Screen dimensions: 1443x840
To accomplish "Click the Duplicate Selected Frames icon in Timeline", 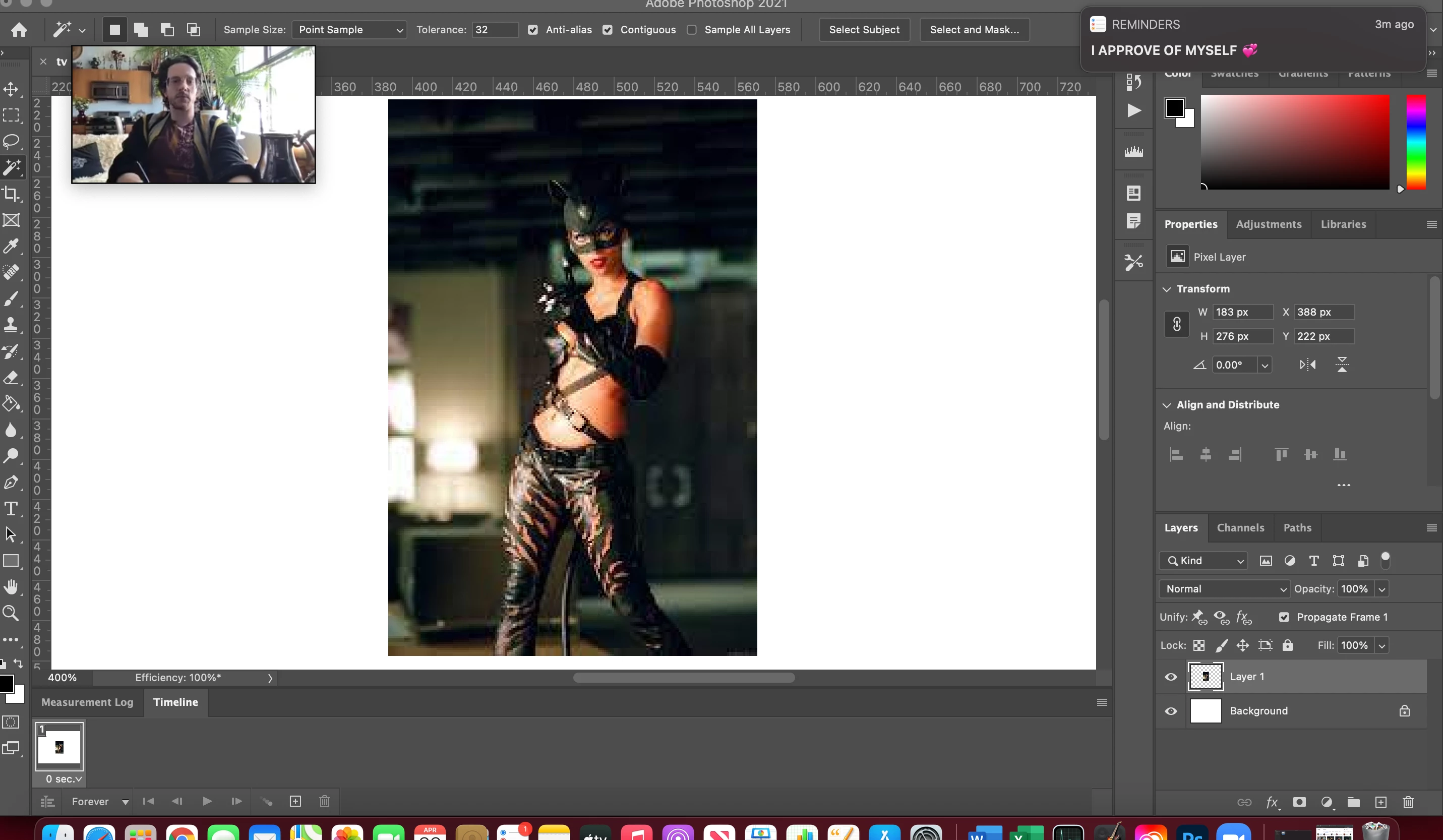I will [295, 802].
